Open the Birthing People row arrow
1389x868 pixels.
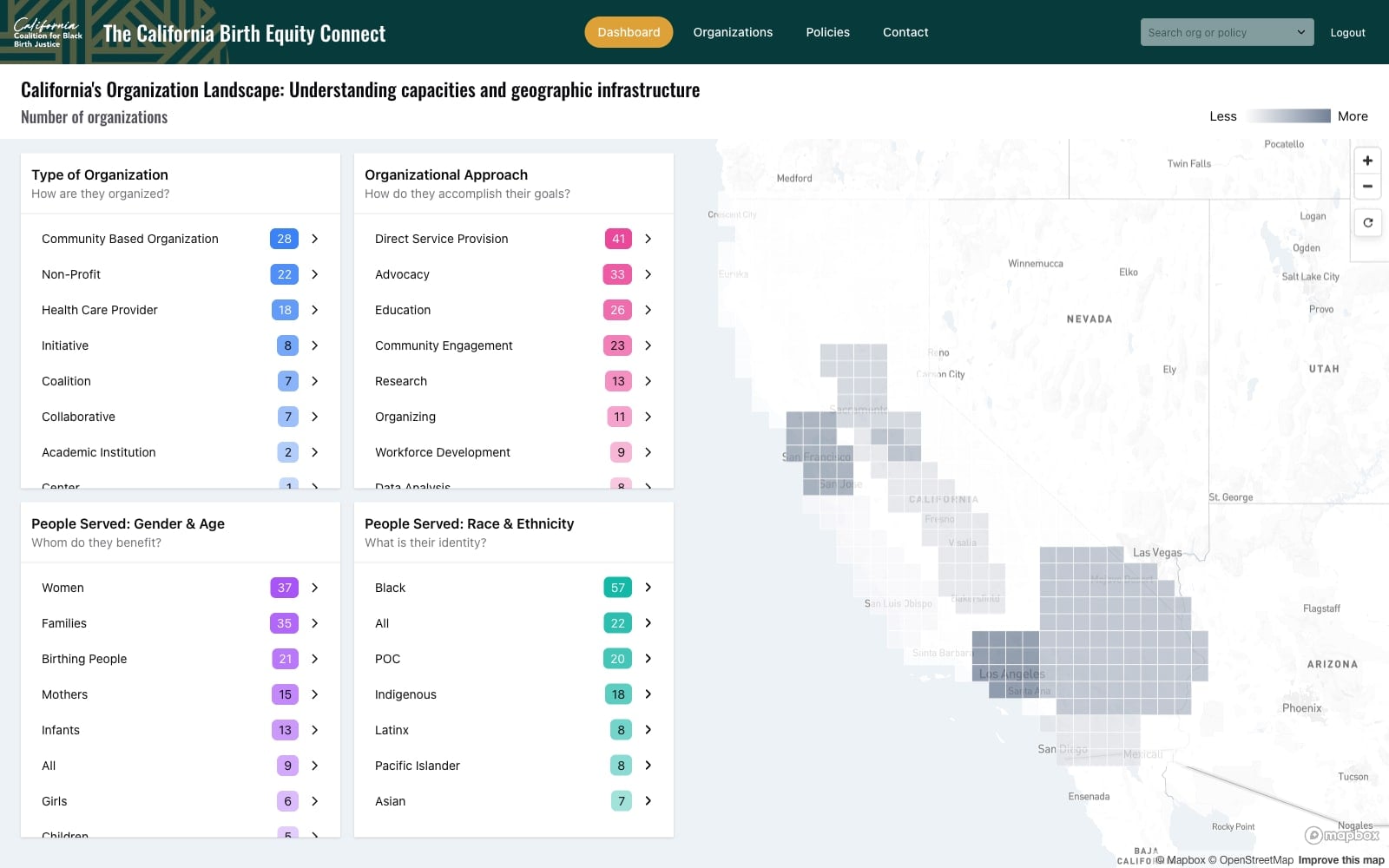coord(315,659)
